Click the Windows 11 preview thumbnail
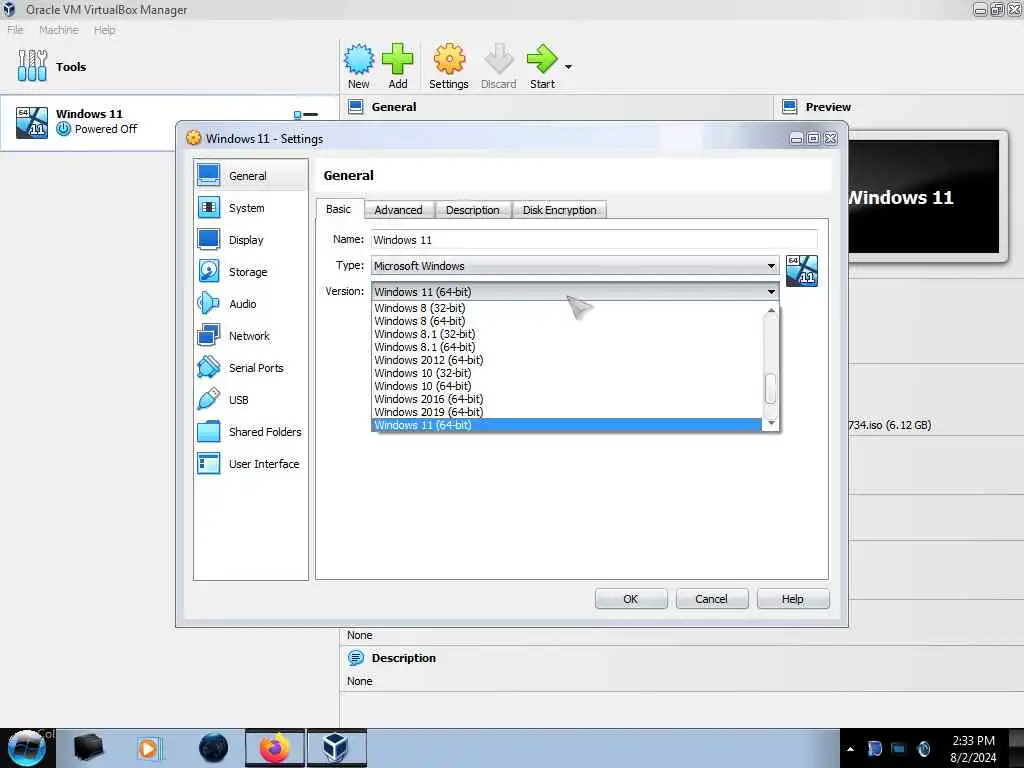 click(923, 196)
